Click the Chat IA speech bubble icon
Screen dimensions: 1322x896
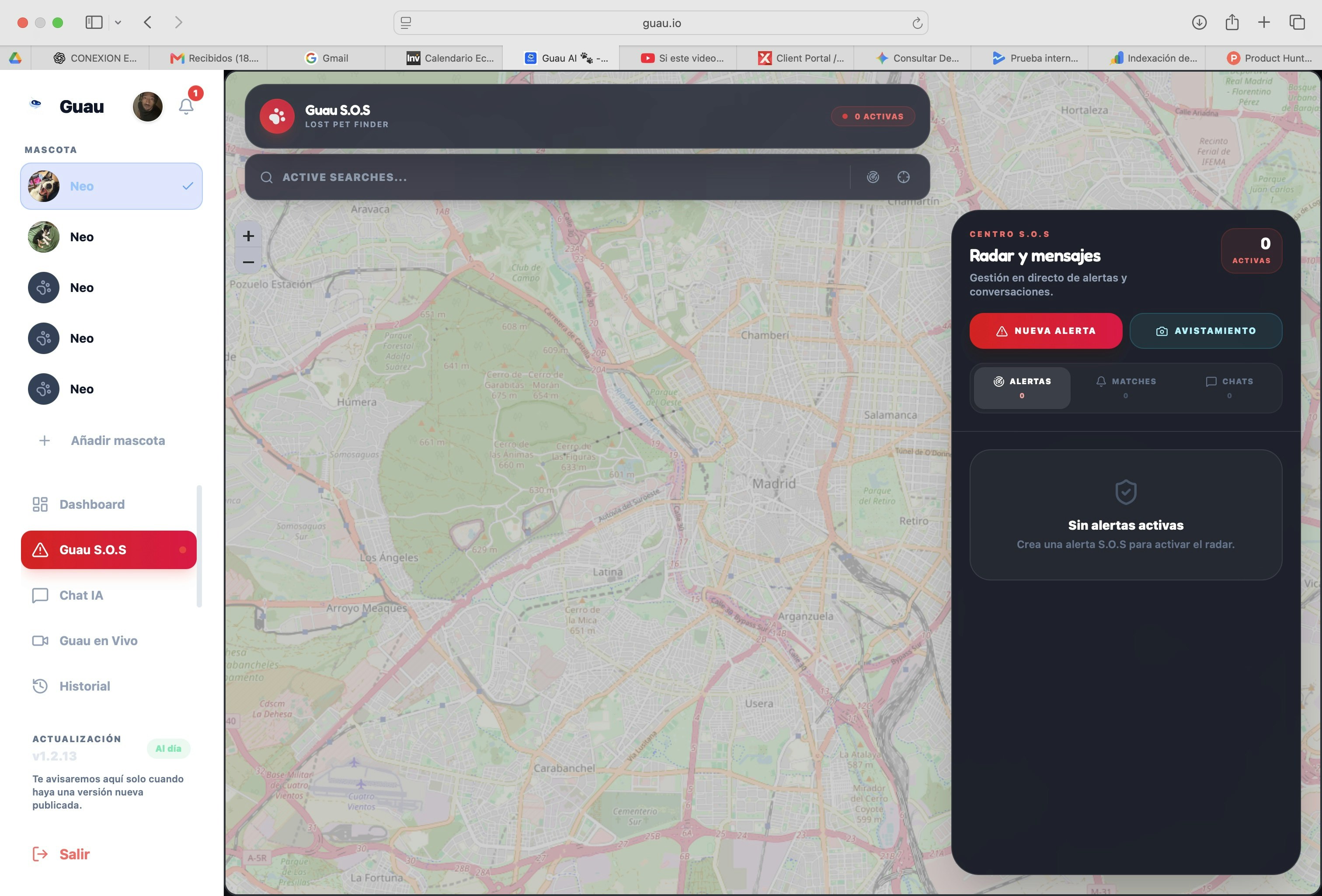(x=40, y=595)
